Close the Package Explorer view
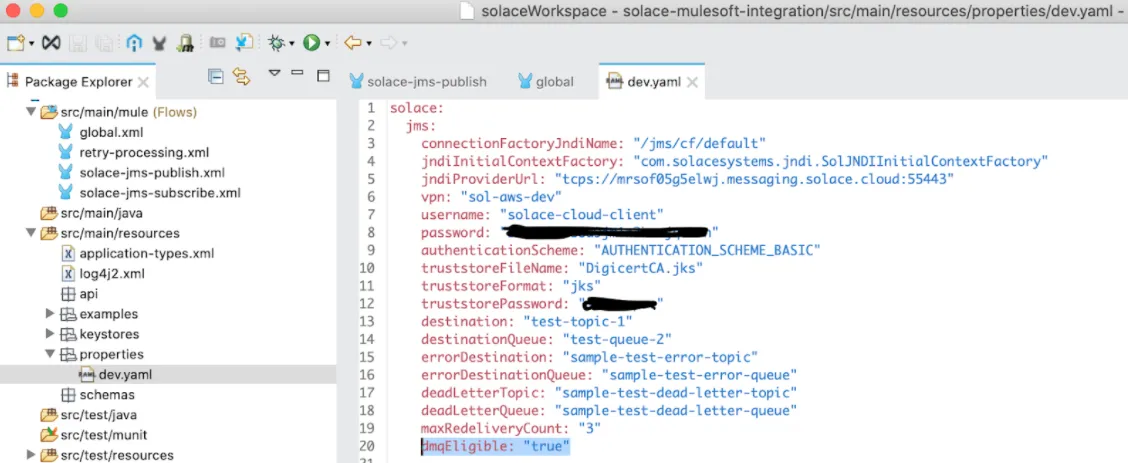This screenshot has height=463, width=1128. [143, 83]
